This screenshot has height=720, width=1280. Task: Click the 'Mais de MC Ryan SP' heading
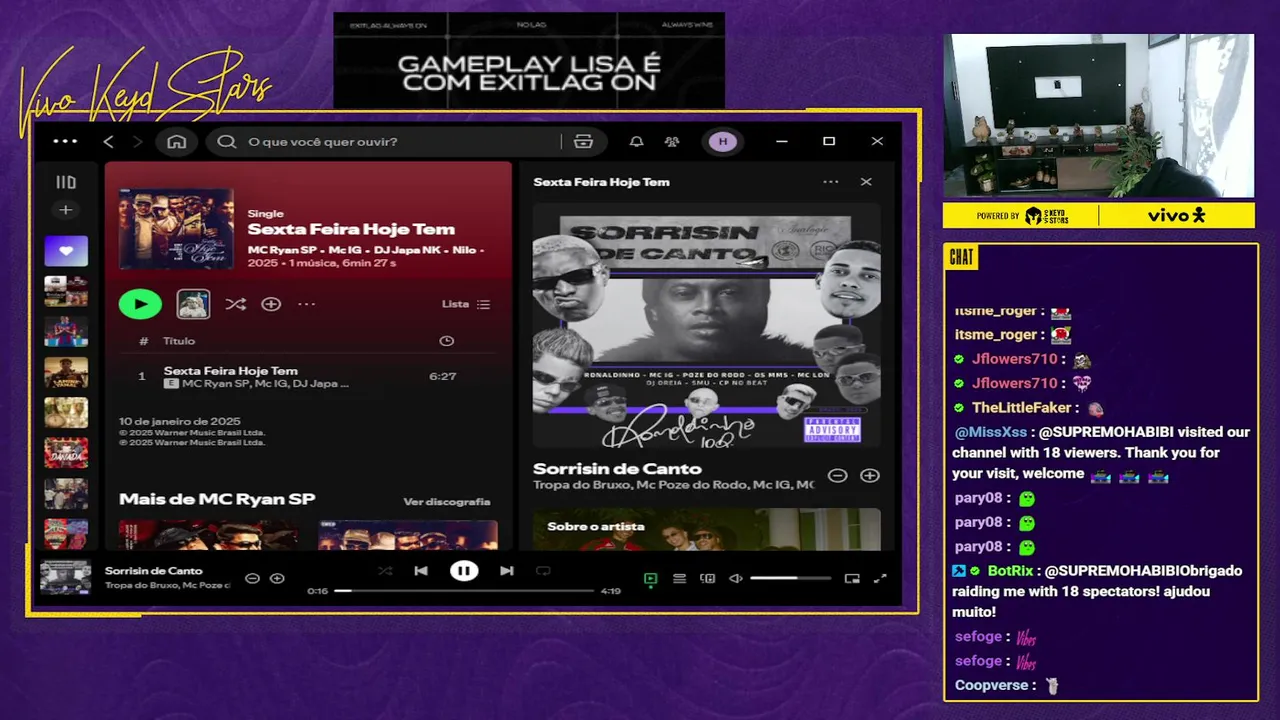[x=217, y=499]
